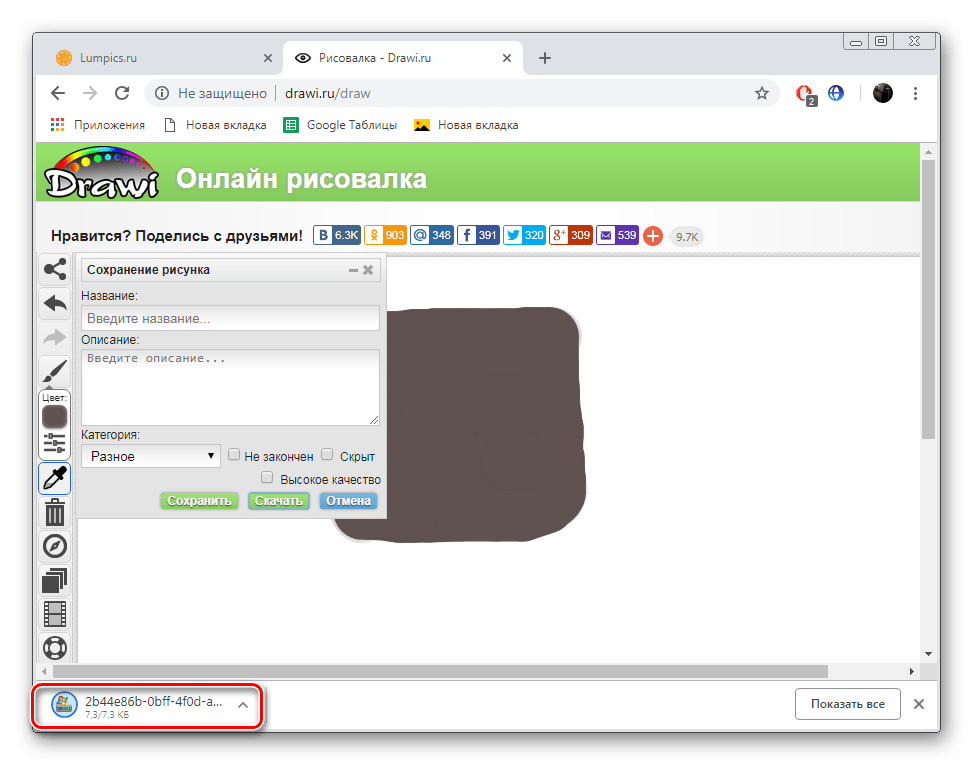Open the compass navigator tool
The width and height of the screenshot is (973, 765).
tap(55, 546)
